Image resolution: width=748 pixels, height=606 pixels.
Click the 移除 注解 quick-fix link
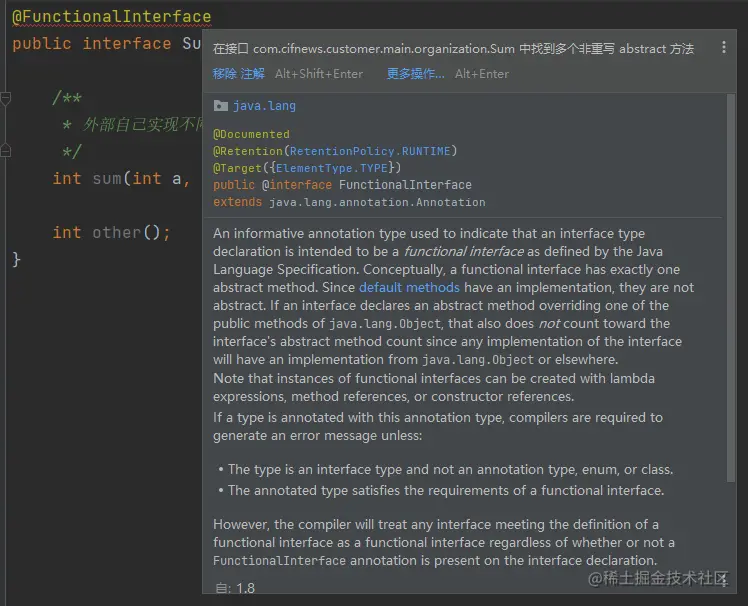(239, 74)
